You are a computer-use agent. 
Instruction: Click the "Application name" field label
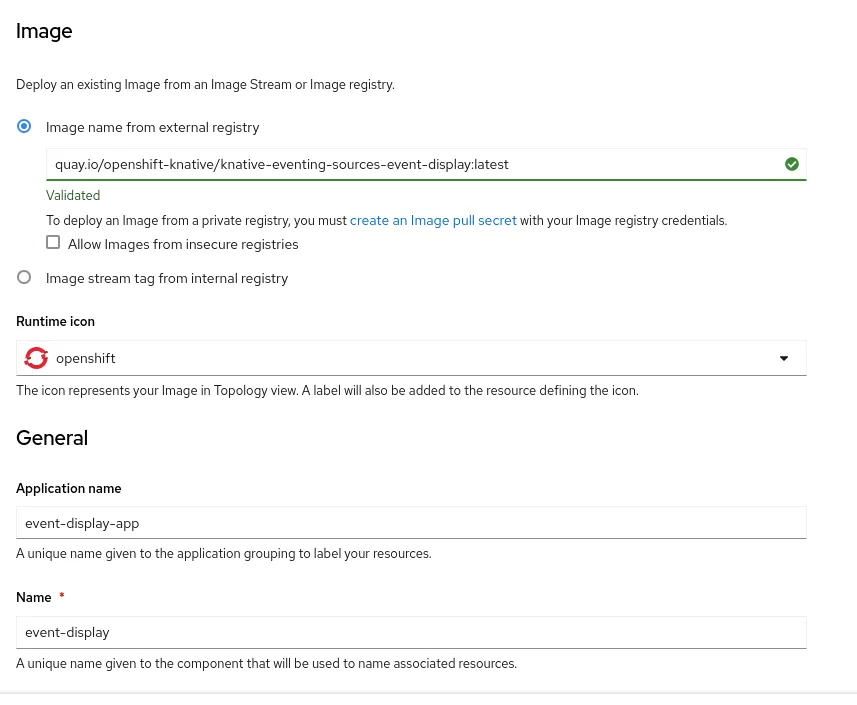click(x=69, y=489)
